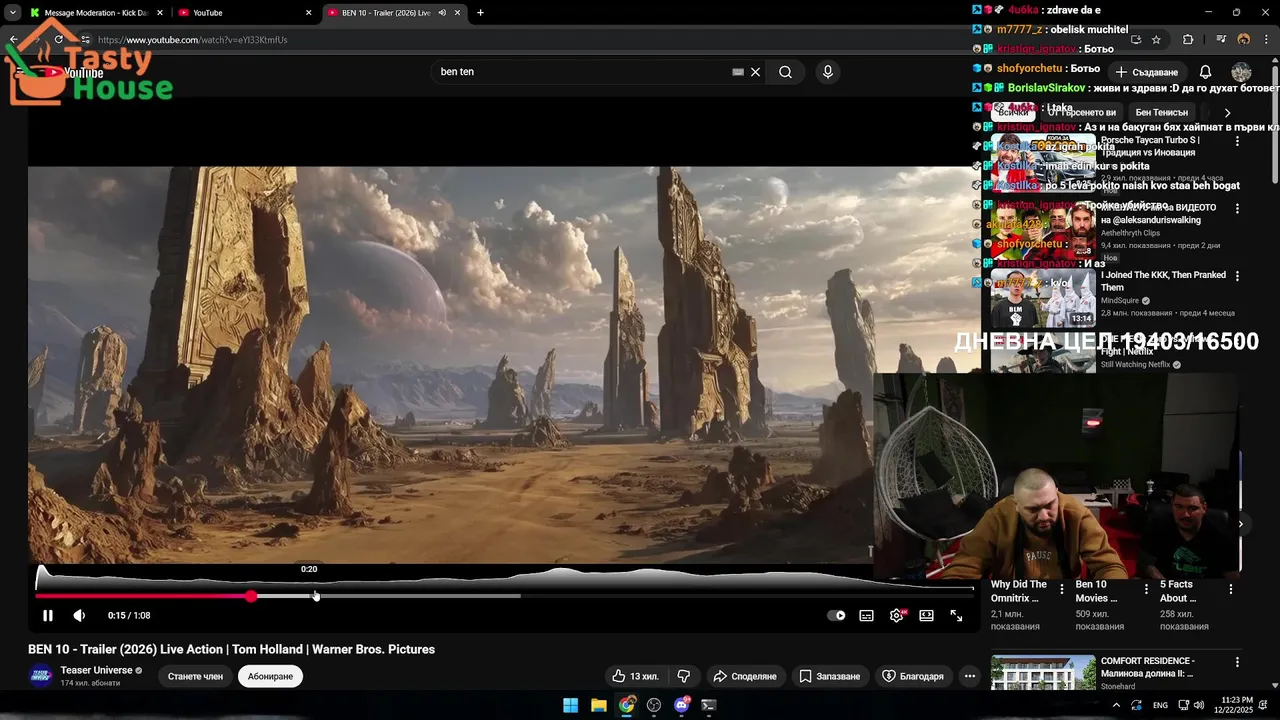Open OBS Studio from the taskbar
The image size is (1280, 720).
[654, 705]
